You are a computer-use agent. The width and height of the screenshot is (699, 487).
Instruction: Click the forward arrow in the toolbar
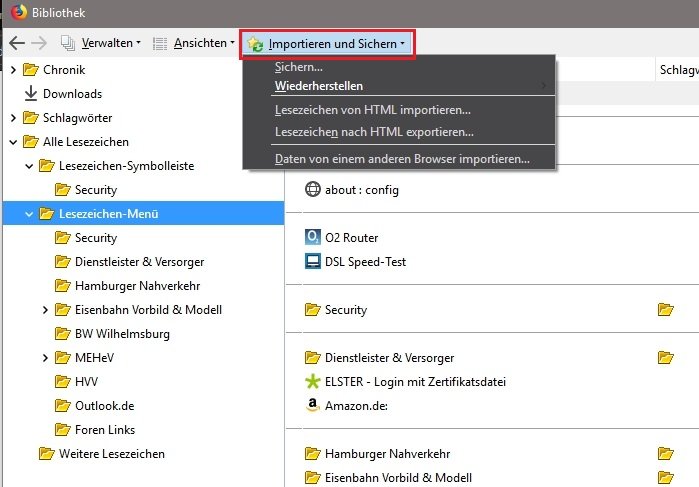39,43
